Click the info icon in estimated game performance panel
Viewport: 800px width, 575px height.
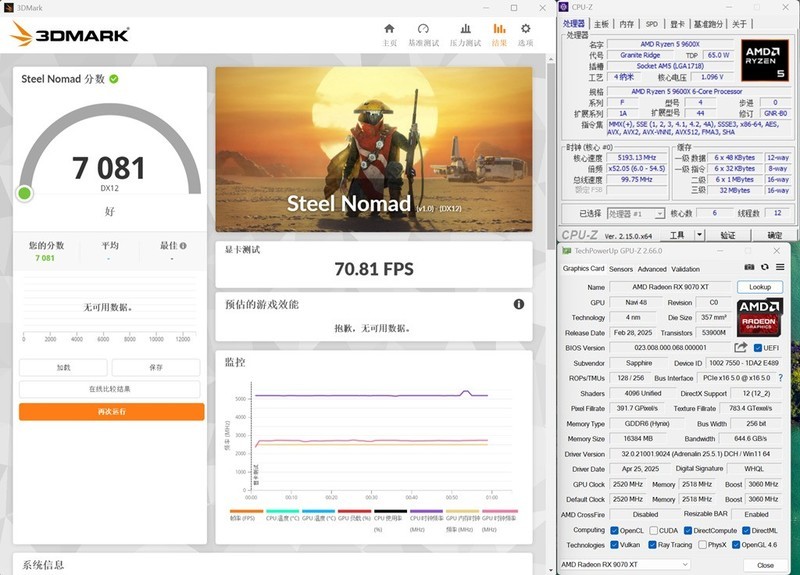(519, 304)
